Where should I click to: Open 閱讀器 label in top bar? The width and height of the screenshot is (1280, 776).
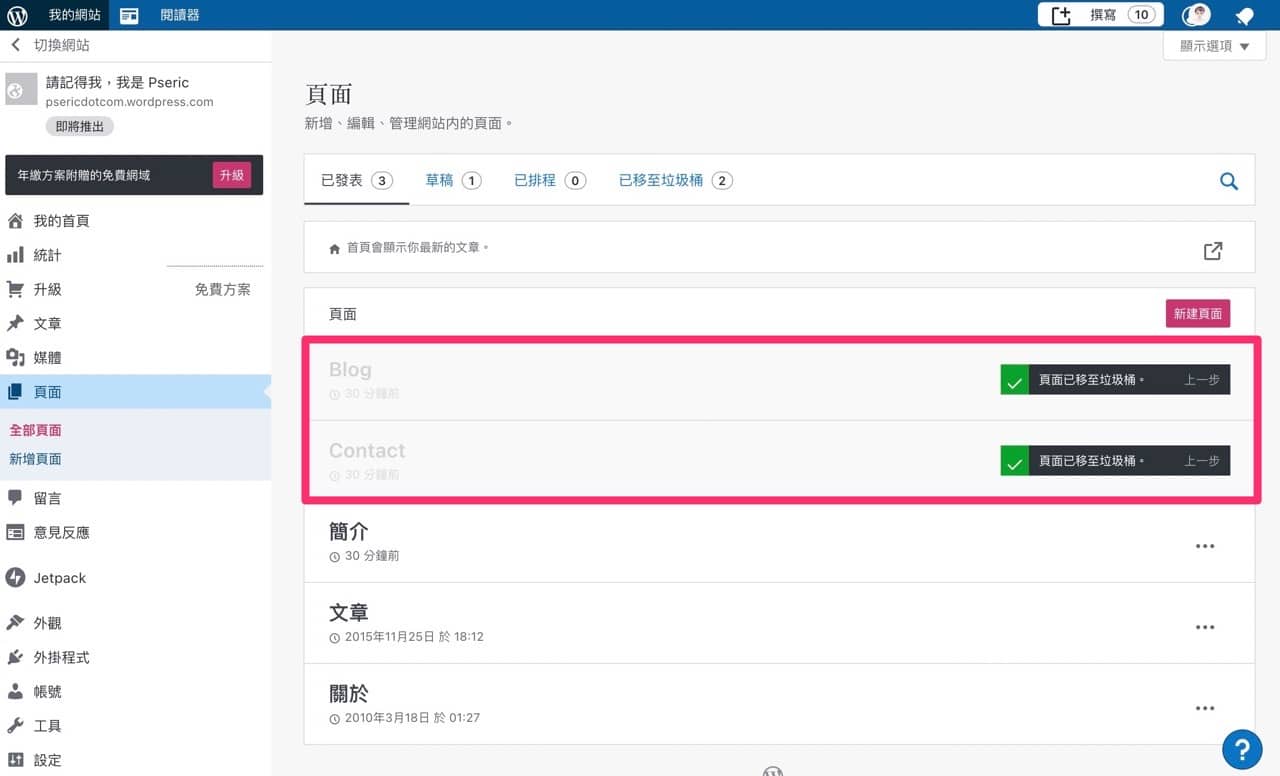tap(180, 15)
